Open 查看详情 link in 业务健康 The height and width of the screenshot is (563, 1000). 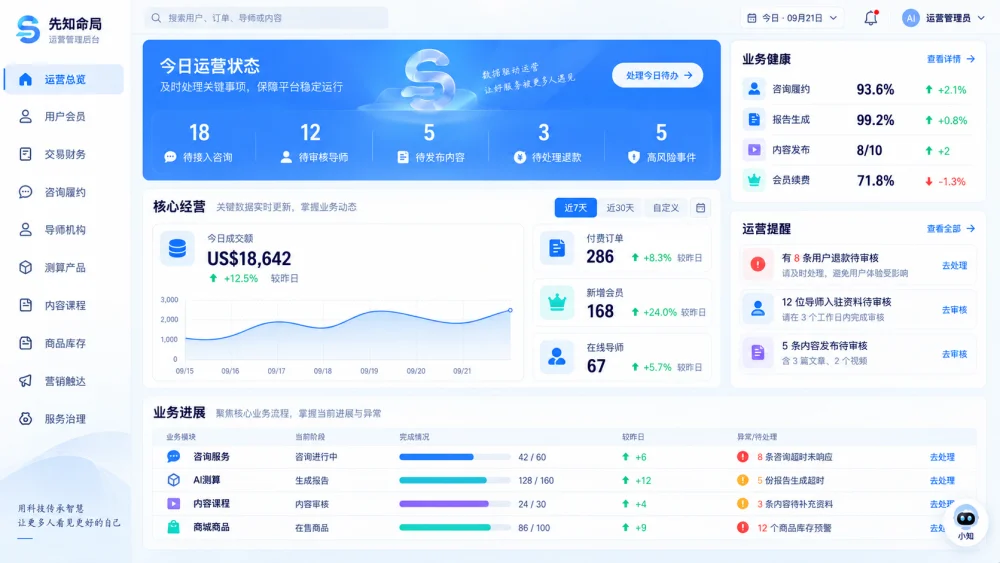coord(950,59)
